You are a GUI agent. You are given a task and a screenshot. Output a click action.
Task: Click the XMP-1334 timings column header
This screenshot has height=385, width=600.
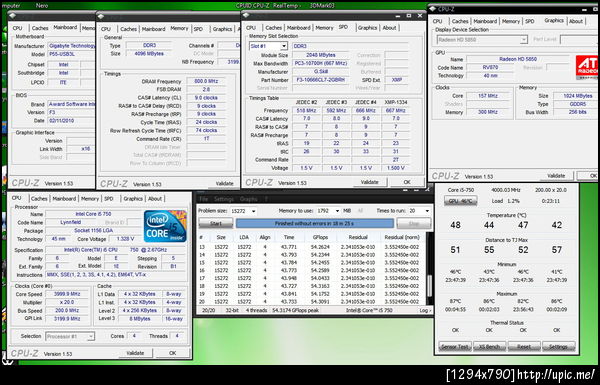(x=396, y=102)
